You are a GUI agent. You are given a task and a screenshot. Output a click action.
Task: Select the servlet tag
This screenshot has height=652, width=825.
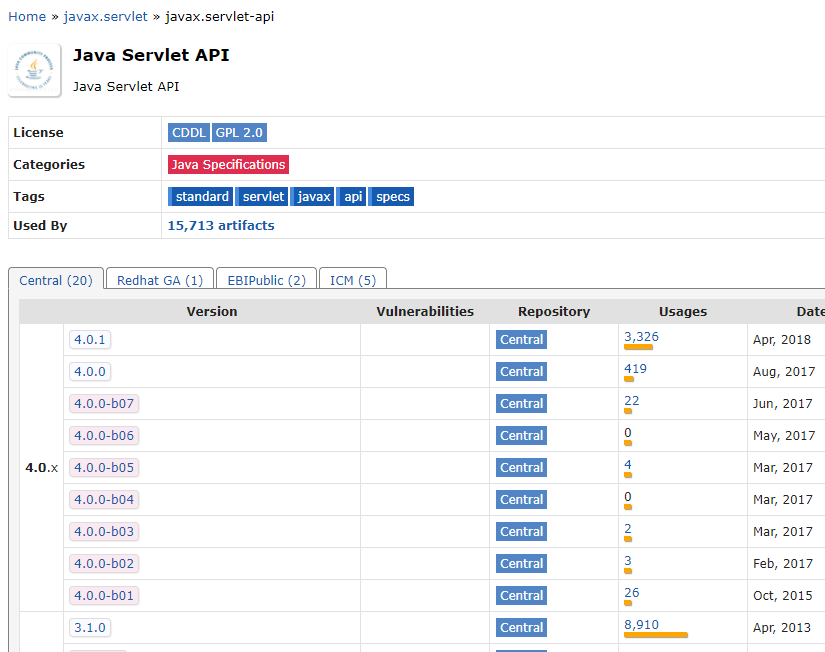[x=263, y=197]
